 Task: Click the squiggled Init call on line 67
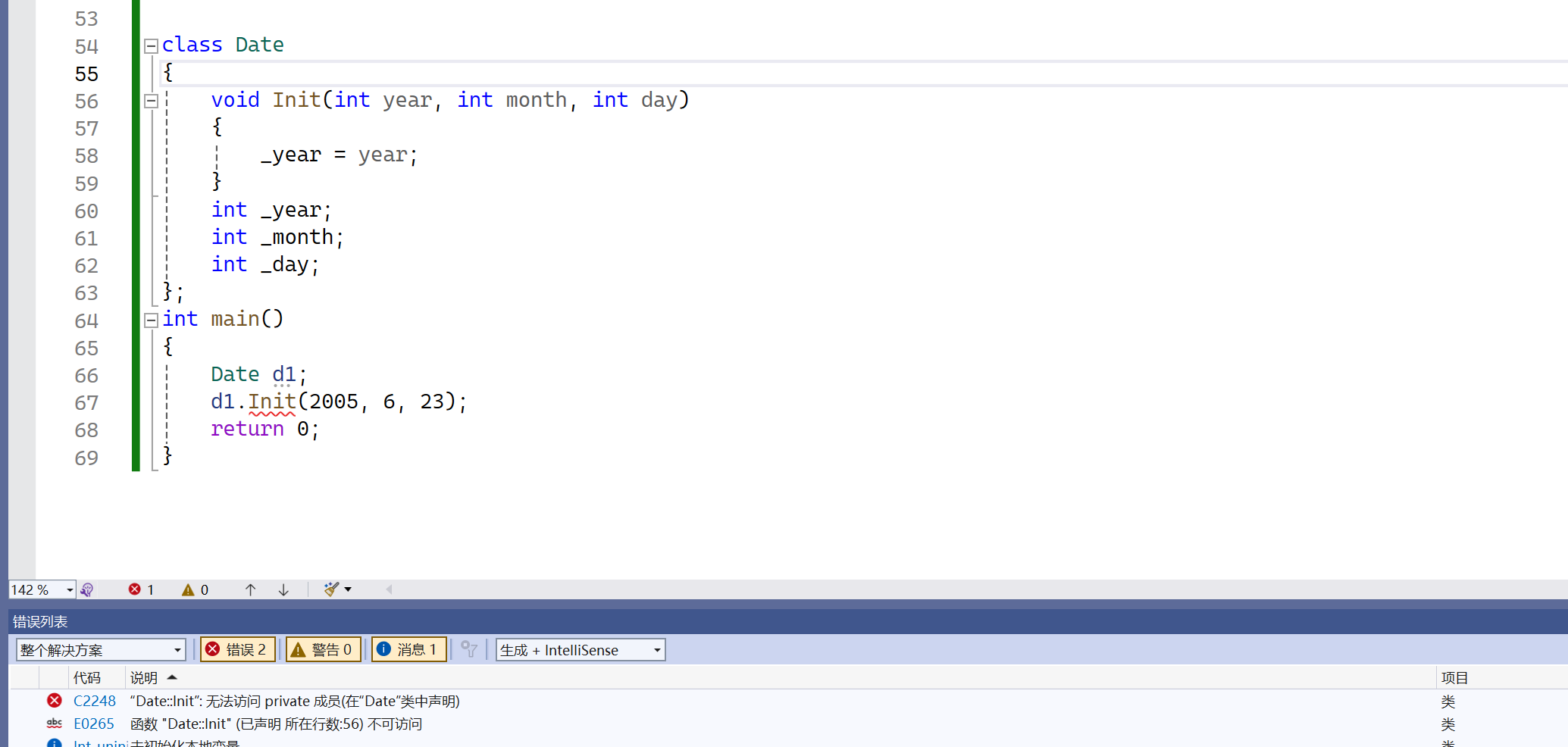(x=272, y=402)
